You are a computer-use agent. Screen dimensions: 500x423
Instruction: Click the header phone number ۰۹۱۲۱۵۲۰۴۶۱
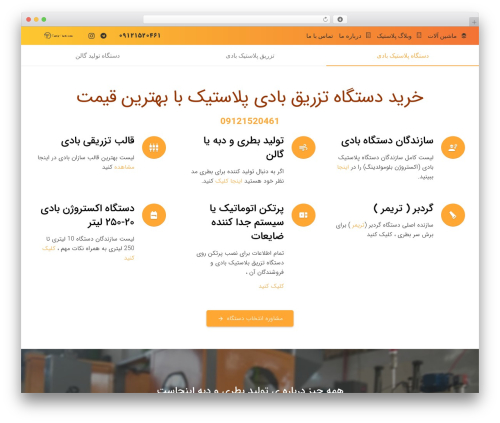click(x=140, y=36)
